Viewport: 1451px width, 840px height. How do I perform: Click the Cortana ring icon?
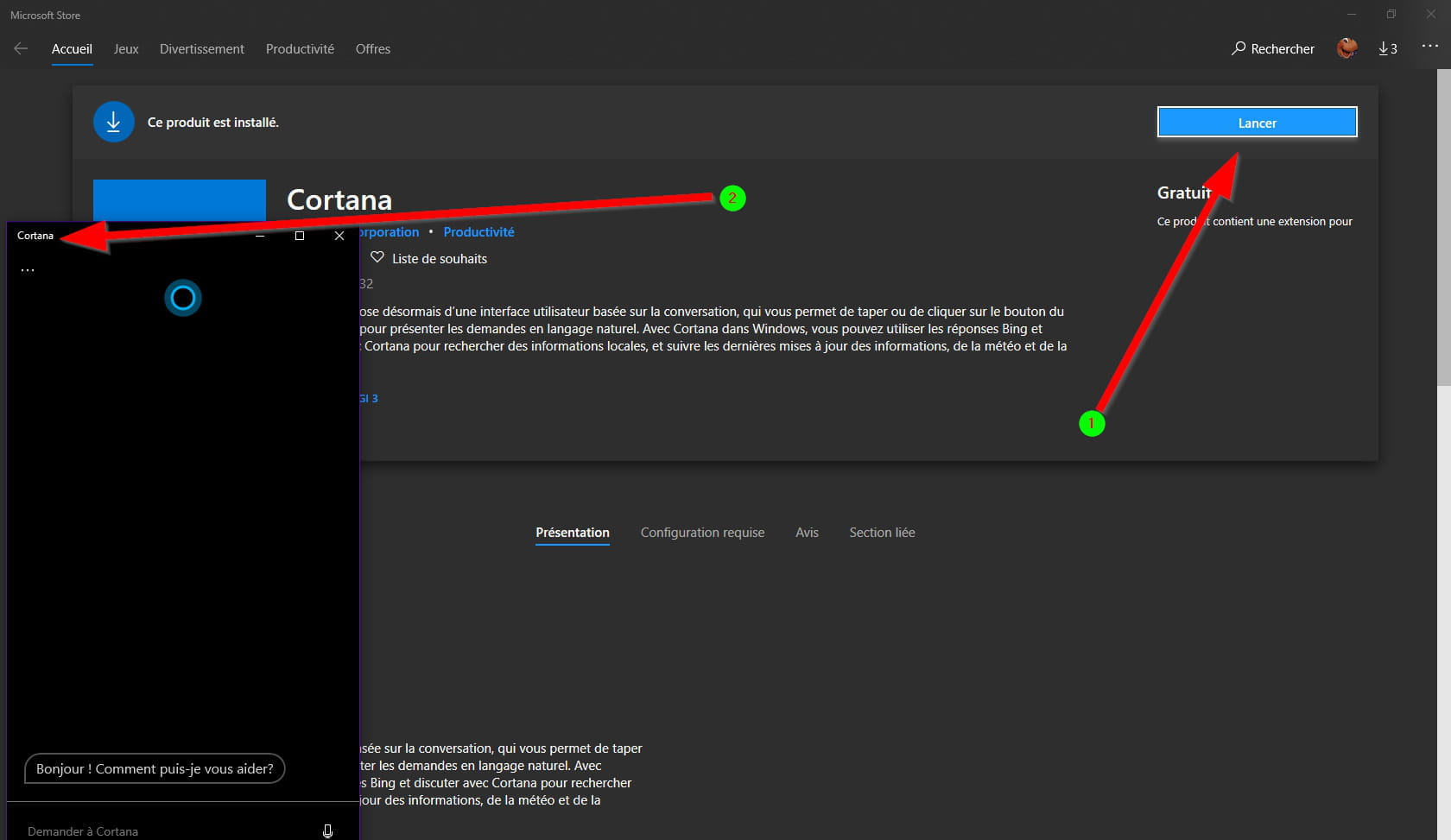(183, 298)
